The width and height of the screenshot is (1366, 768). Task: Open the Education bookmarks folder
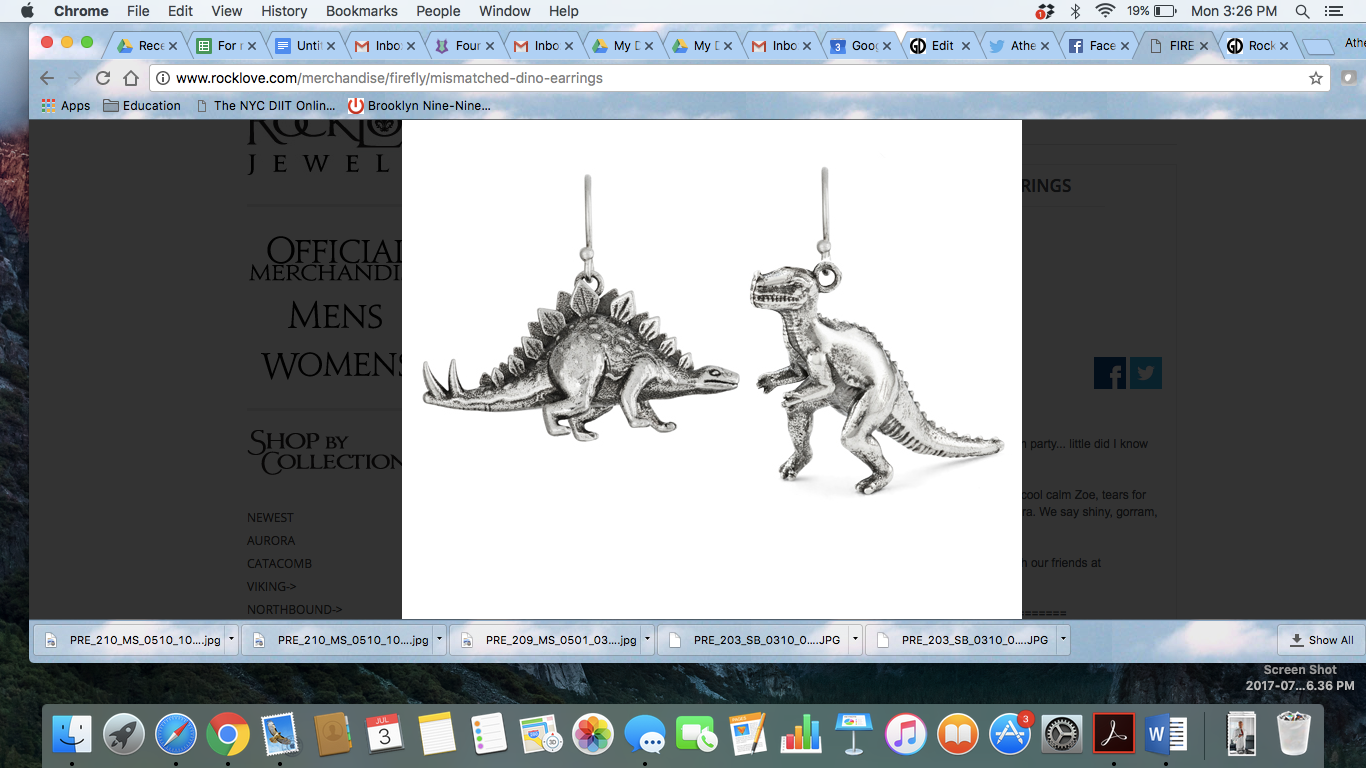[142, 105]
